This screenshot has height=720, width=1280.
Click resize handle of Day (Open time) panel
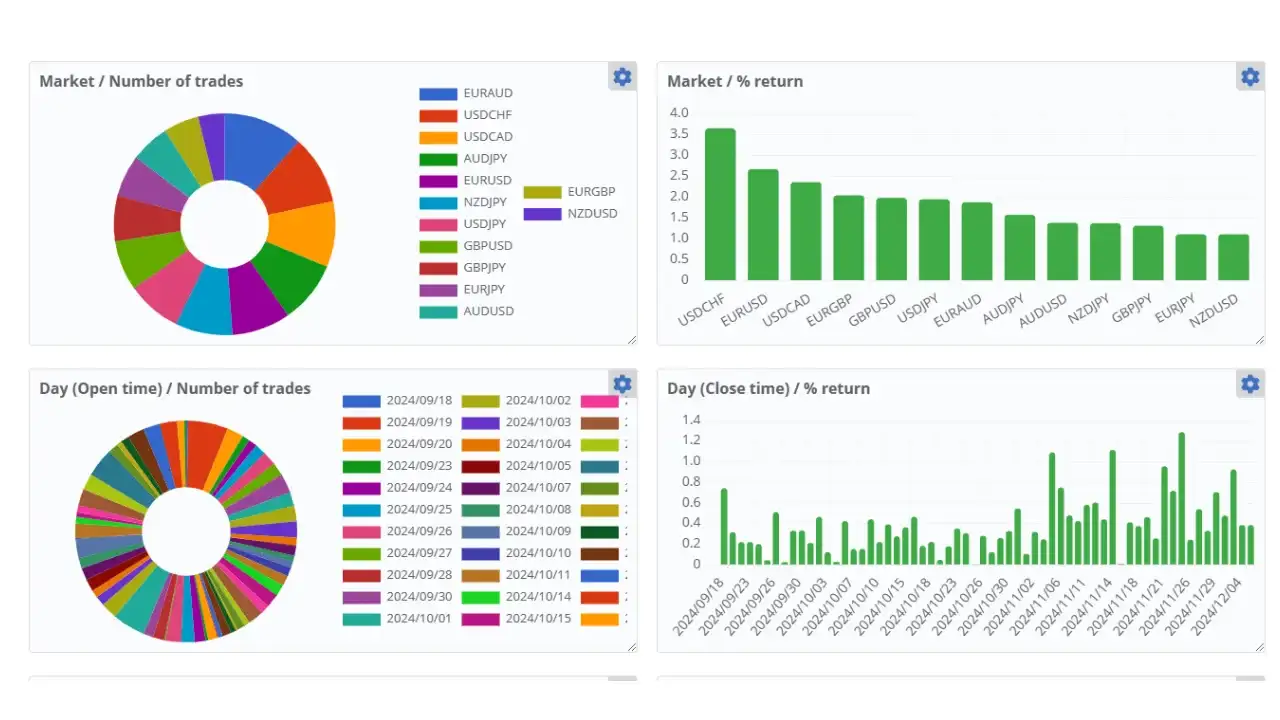(631, 647)
